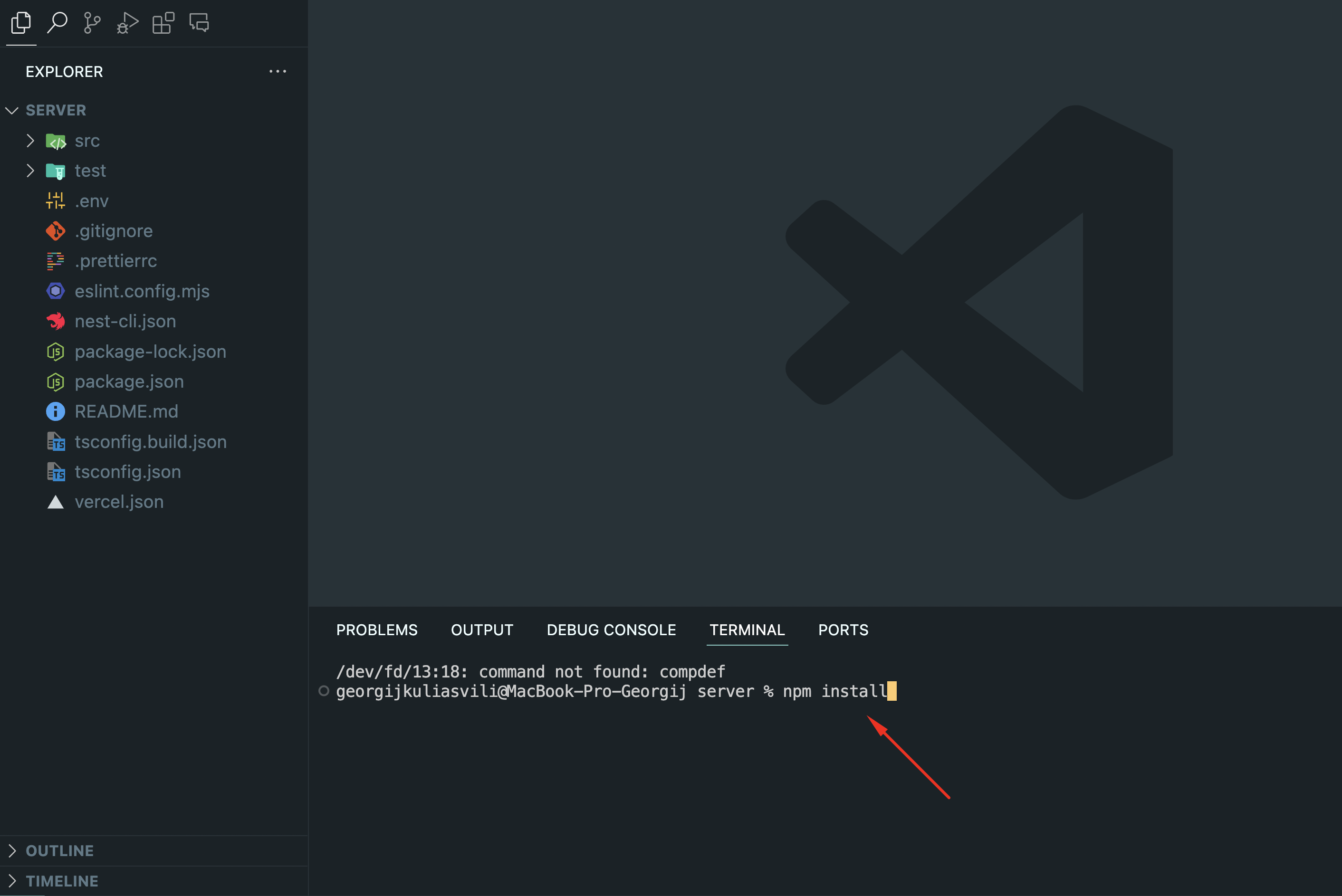Collapse the SERVER folder section
The height and width of the screenshot is (896, 1342).
coord(12,110)
